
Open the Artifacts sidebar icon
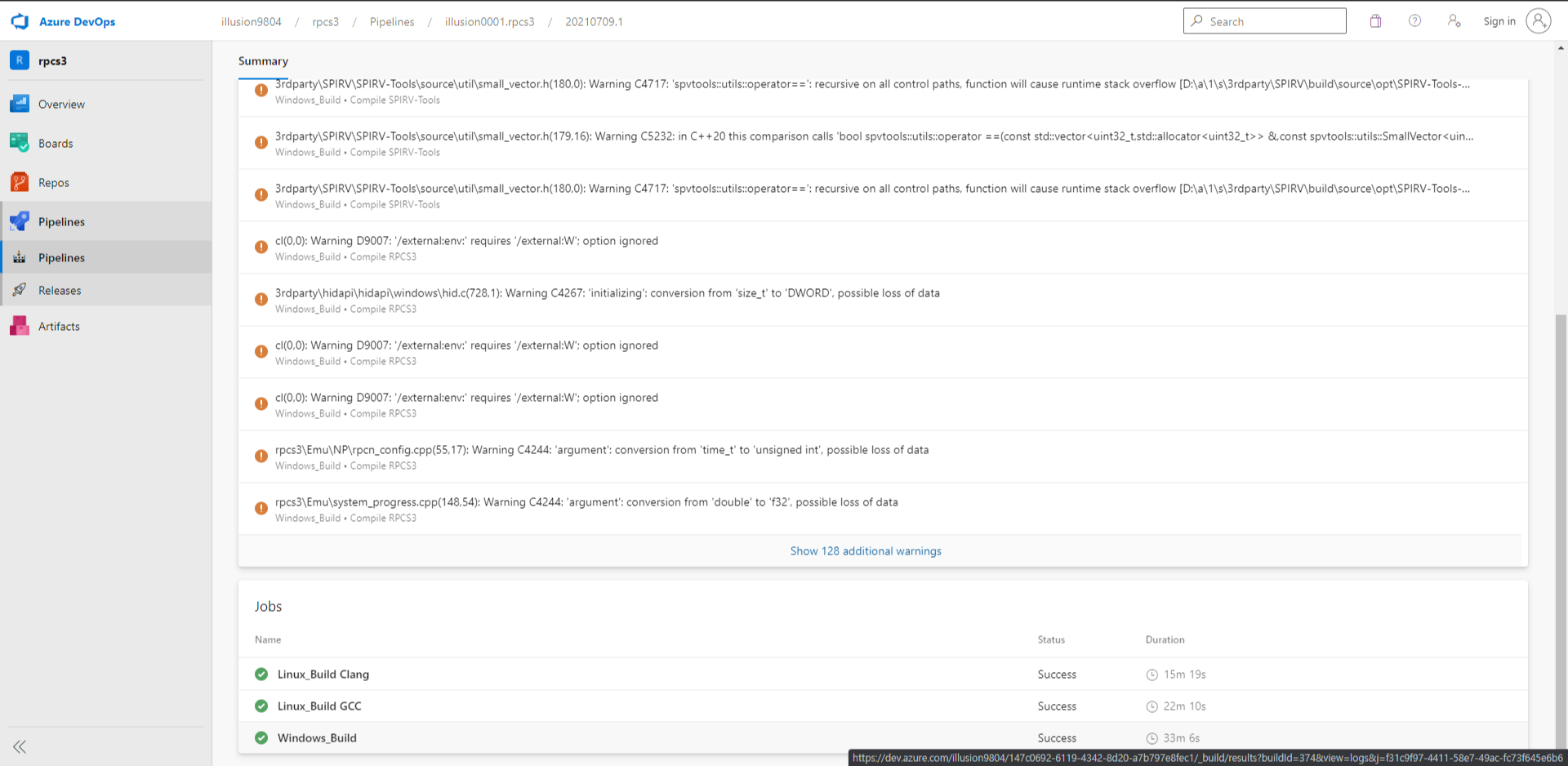click(x=20, y=326)
